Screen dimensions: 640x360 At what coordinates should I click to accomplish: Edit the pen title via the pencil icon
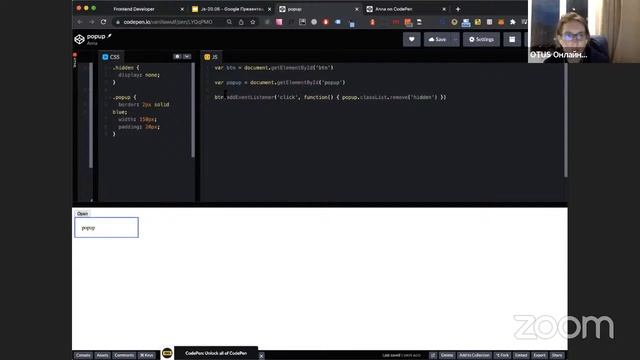[x=109, y=36]
